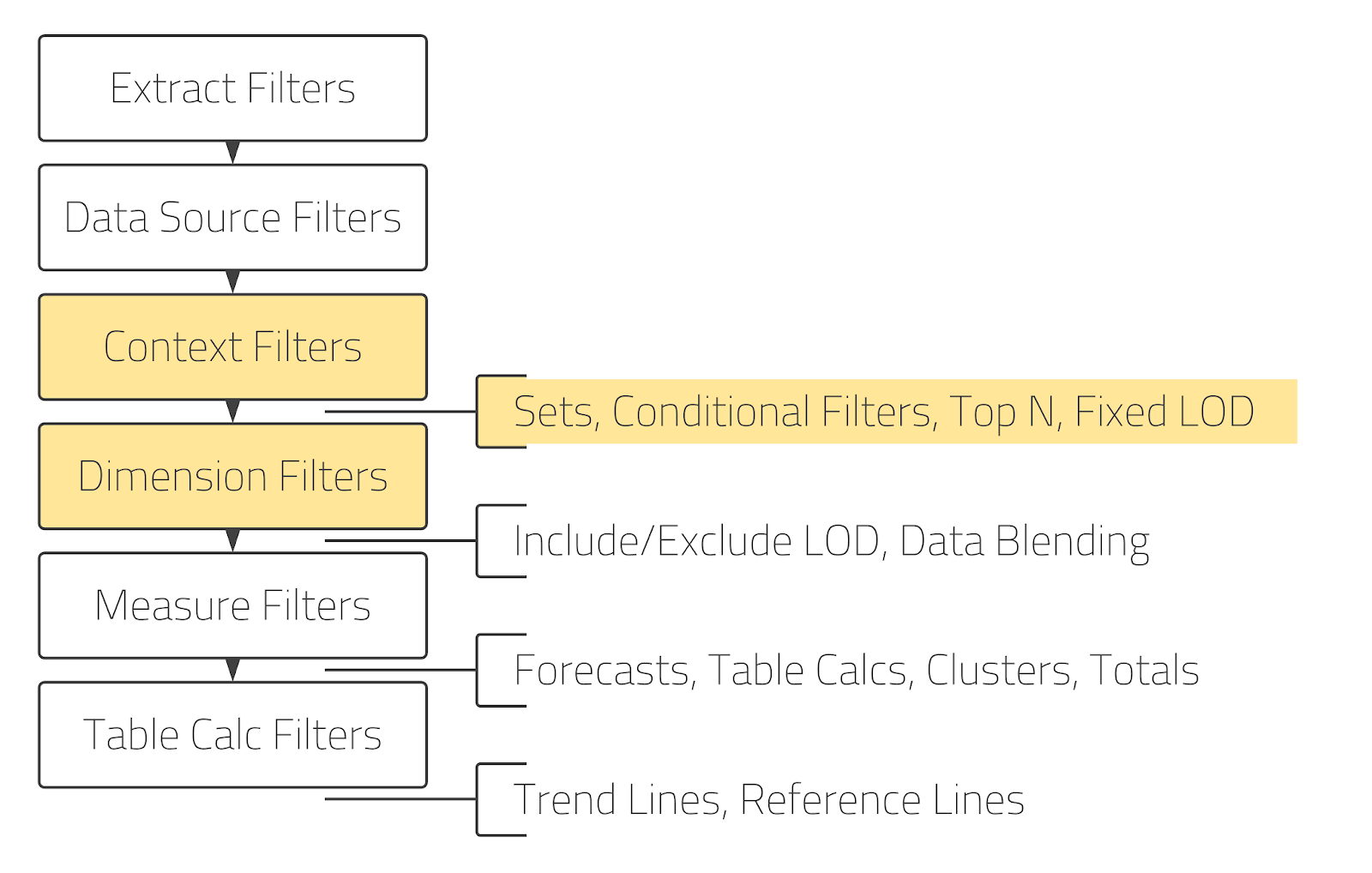Click the Measure Filters box
Viewport: 1372px width, 873px height.
(232, 605)
